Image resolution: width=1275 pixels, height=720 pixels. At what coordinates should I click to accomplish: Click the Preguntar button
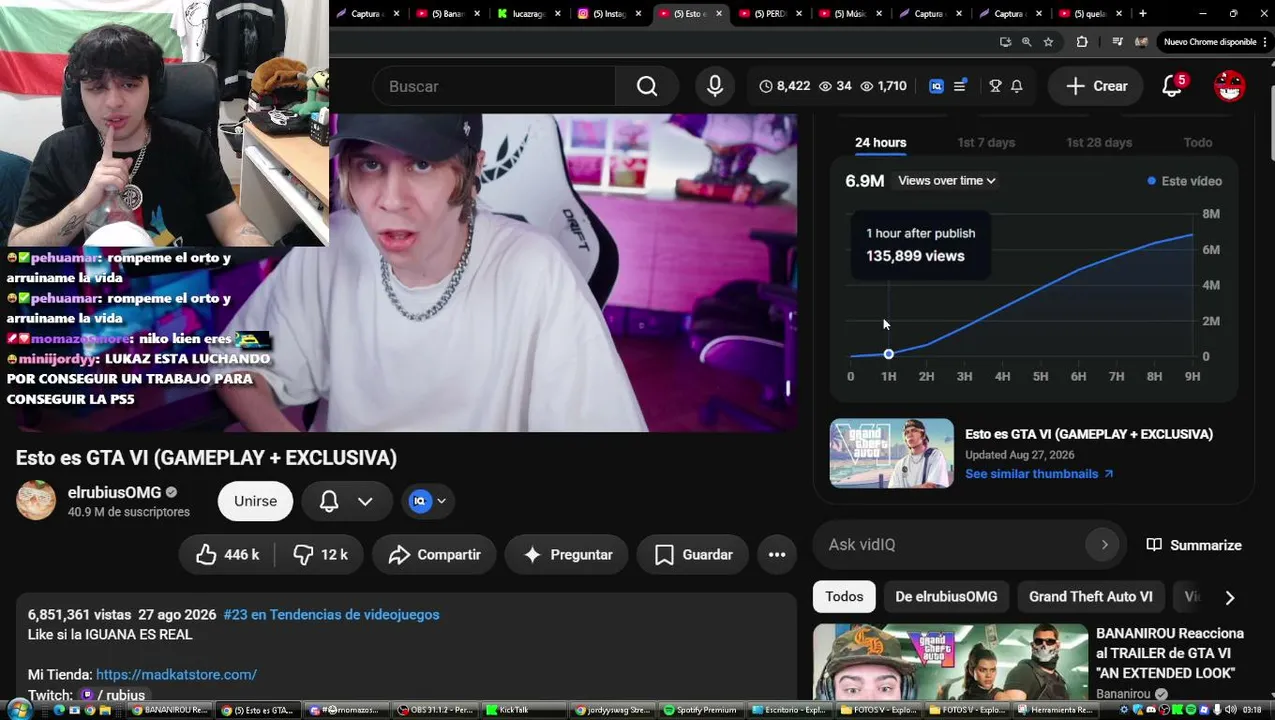tap(567, 555)
